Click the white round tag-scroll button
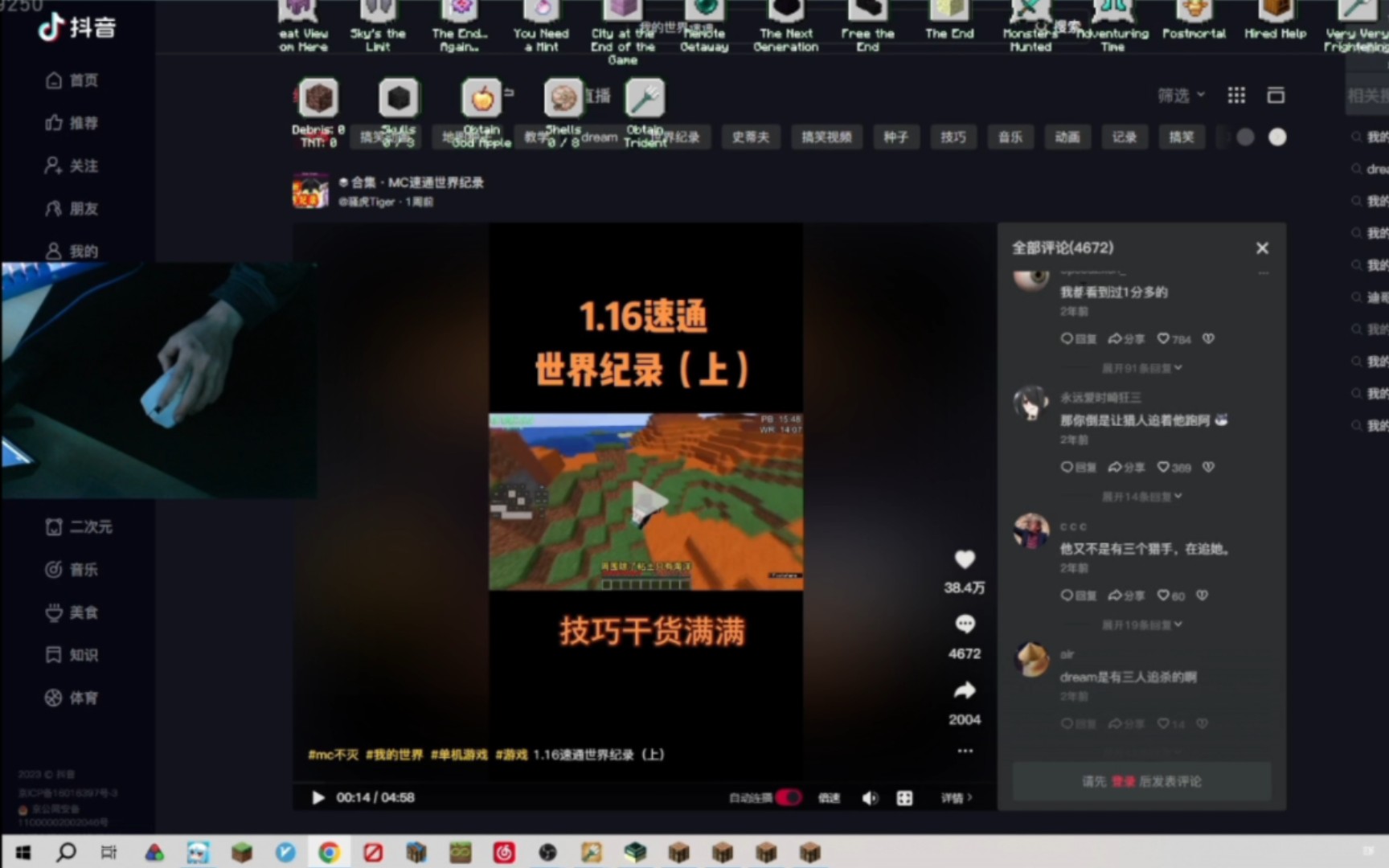This screenshot has width=1389, height=868. 1277,137
